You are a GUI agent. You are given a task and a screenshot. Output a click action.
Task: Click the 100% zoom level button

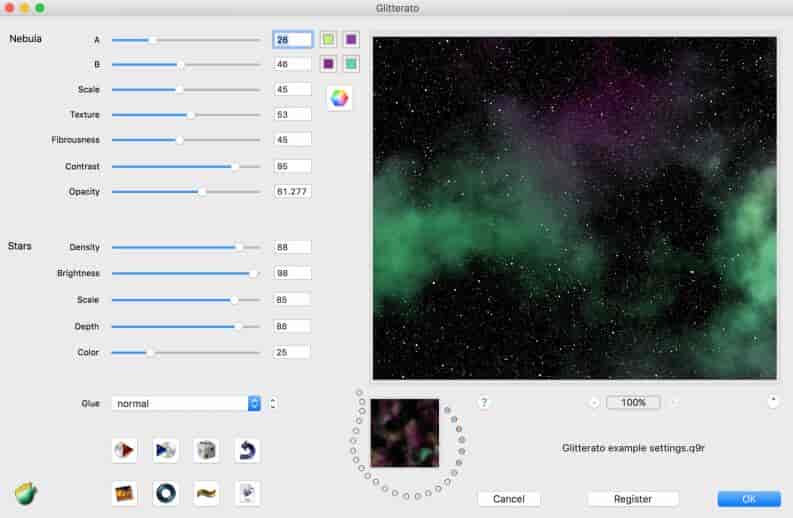click(x=633, y=402)
